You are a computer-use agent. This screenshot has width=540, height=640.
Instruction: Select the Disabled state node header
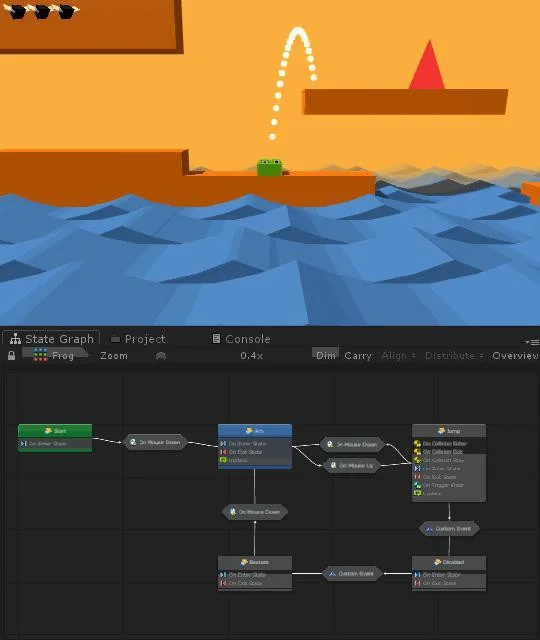click(x=449, y=562)
